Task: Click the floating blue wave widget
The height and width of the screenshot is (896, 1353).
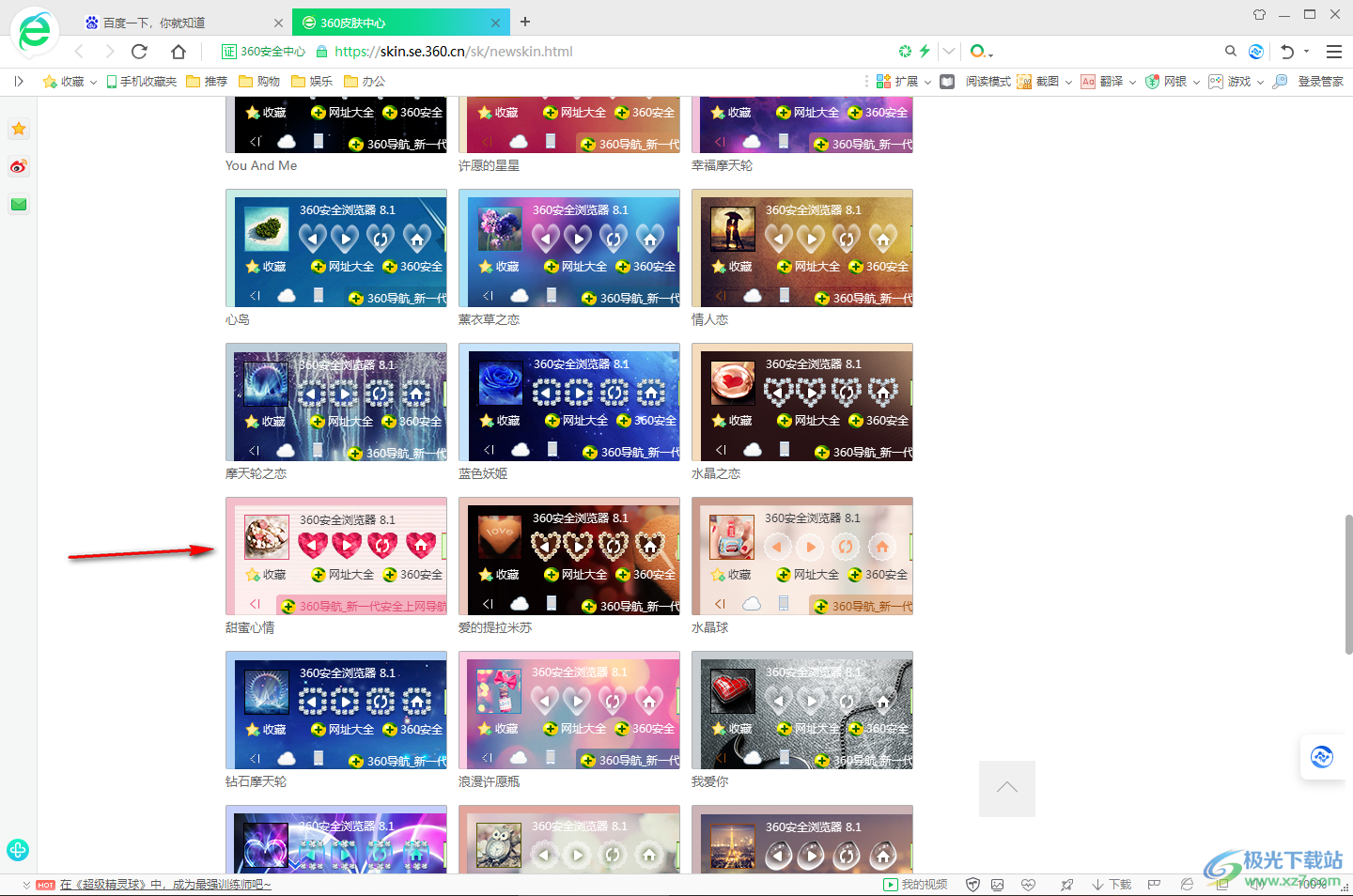Action: click(x=1322, y=756)
